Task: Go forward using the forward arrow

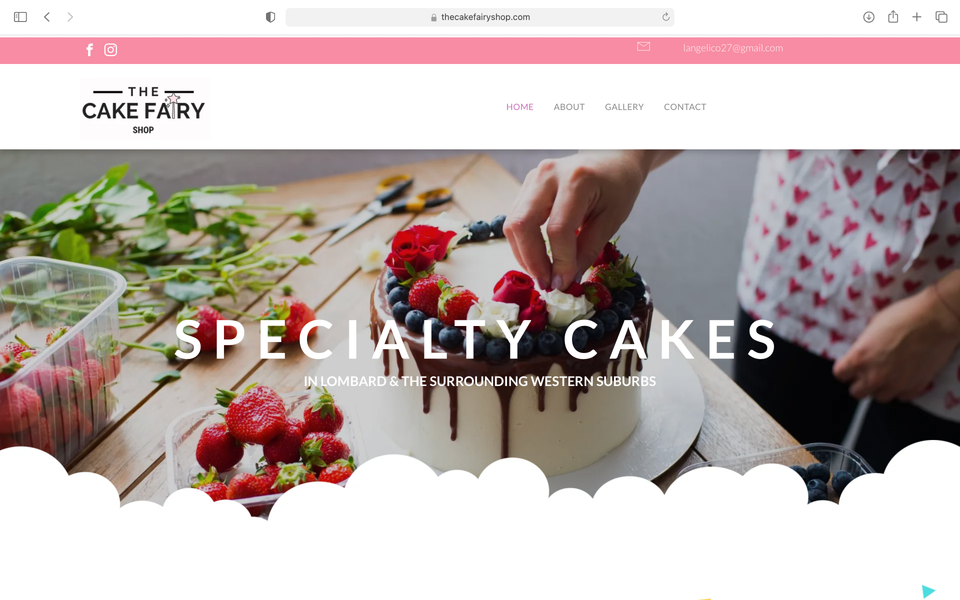Action: (x=70, y=17)
